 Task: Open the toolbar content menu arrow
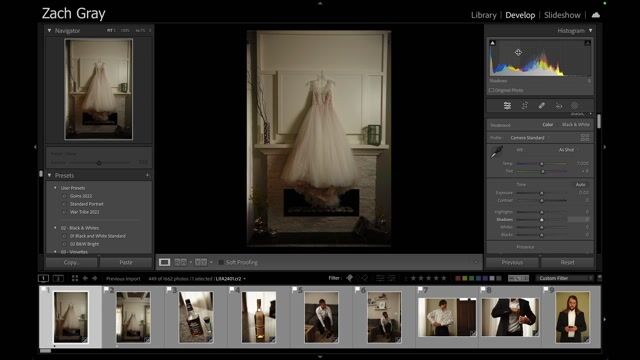pos(476,262)
